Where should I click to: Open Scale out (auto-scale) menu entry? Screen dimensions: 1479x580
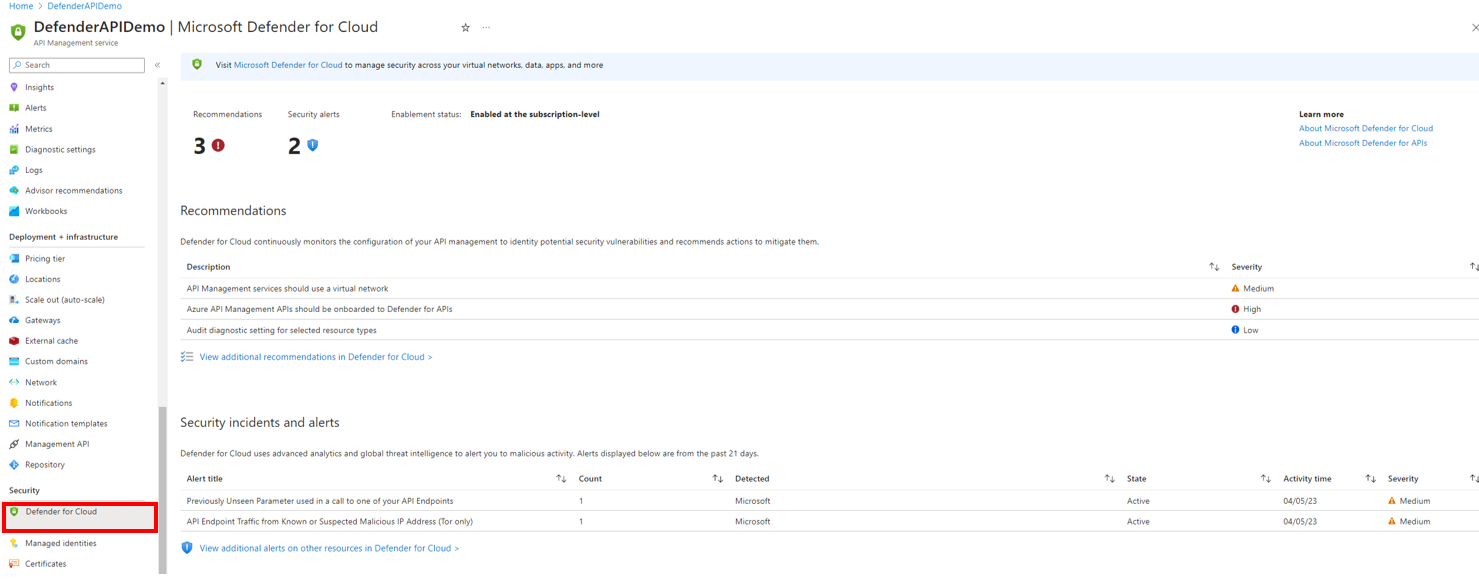pos(64,300)
